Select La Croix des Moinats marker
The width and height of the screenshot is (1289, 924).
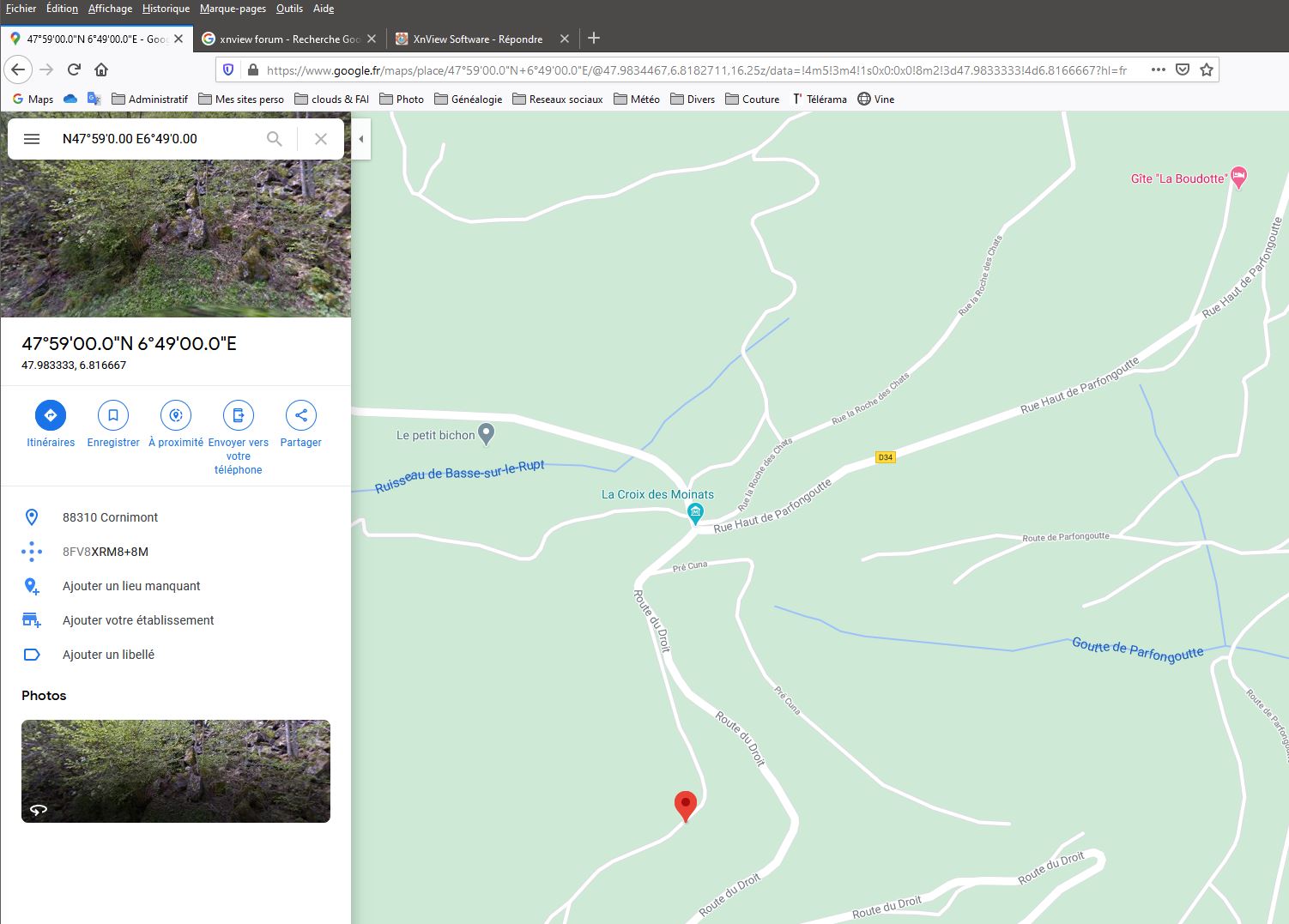(695, 514)
